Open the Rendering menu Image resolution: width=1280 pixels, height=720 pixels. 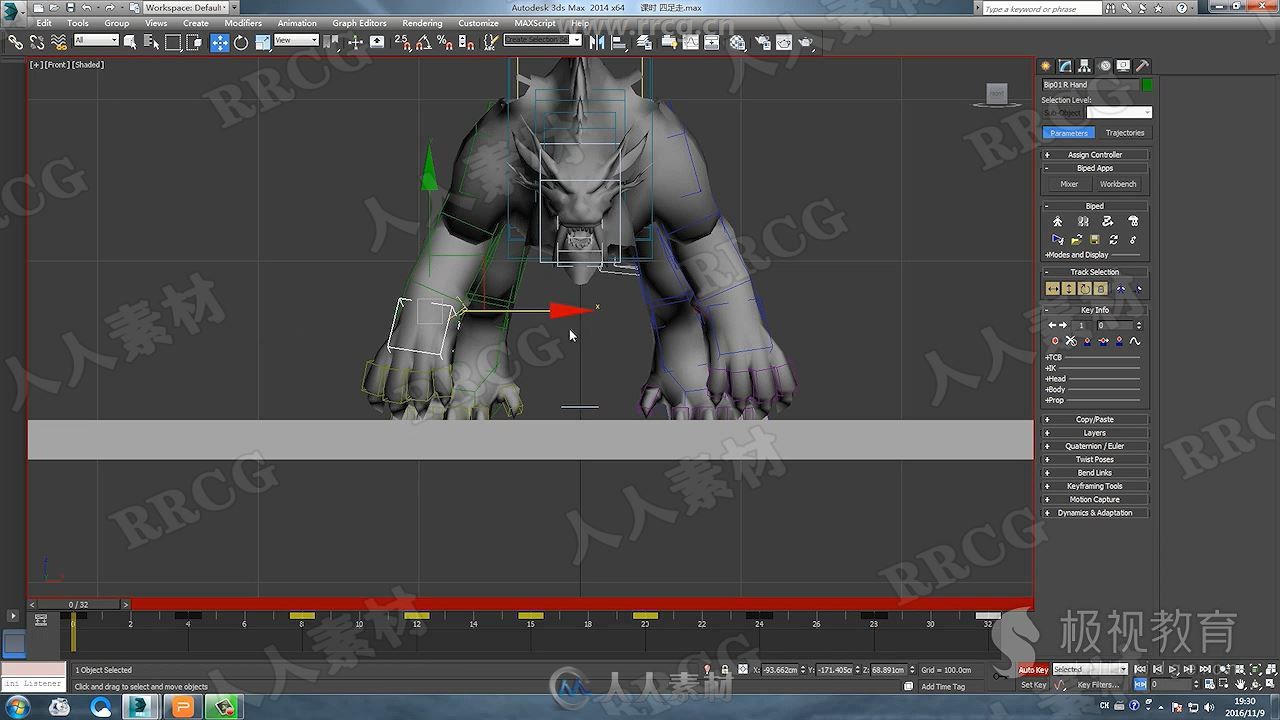(x=422, y=23)
